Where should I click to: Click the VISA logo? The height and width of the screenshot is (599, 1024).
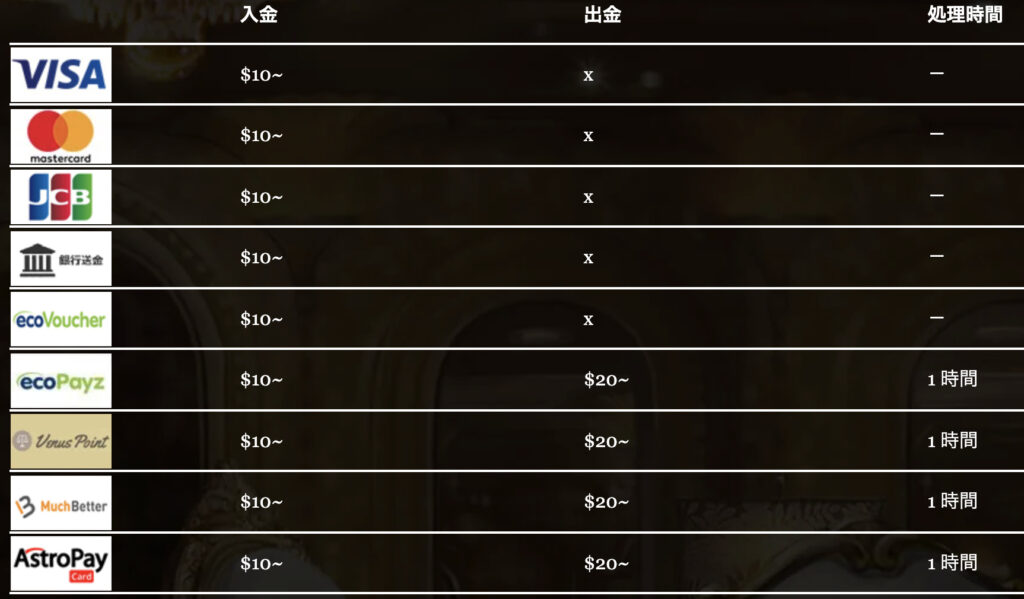pos(61,74)
